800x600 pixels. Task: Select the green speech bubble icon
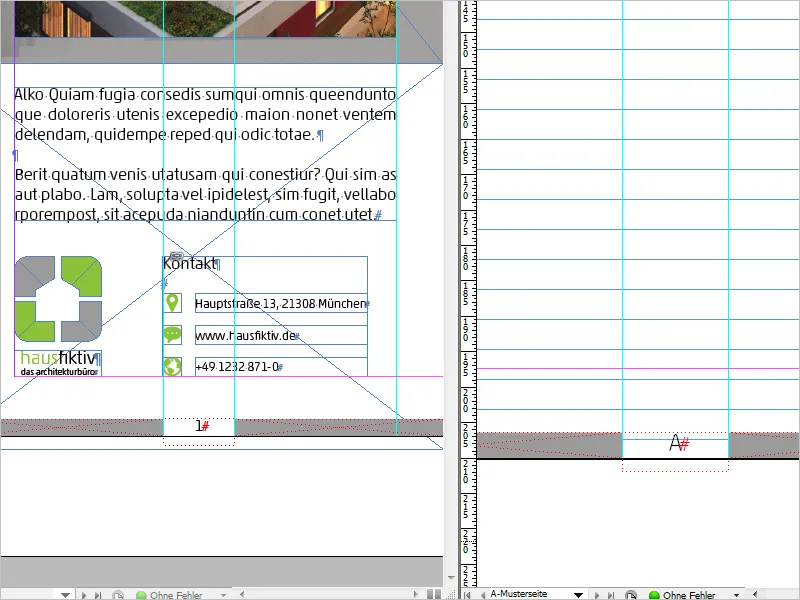click(172, 335)
